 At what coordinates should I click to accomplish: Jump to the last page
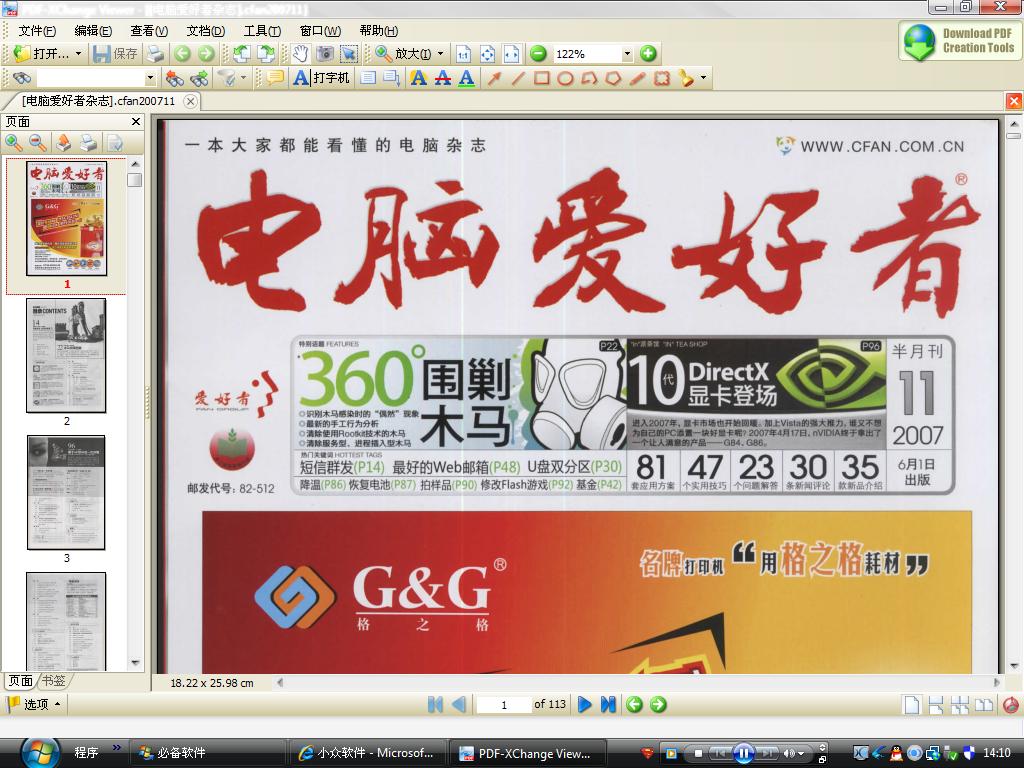608,704
